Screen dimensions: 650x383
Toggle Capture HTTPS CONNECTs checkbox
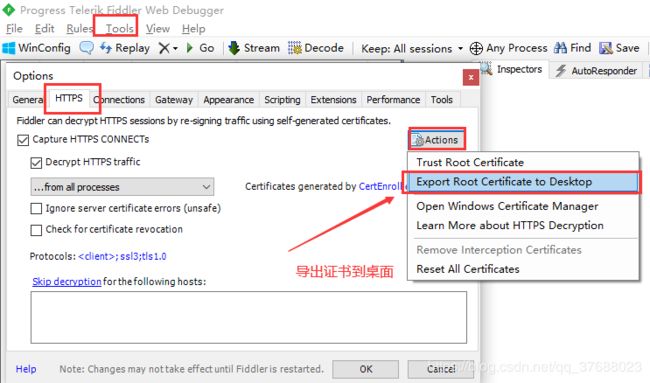point(23,140)
